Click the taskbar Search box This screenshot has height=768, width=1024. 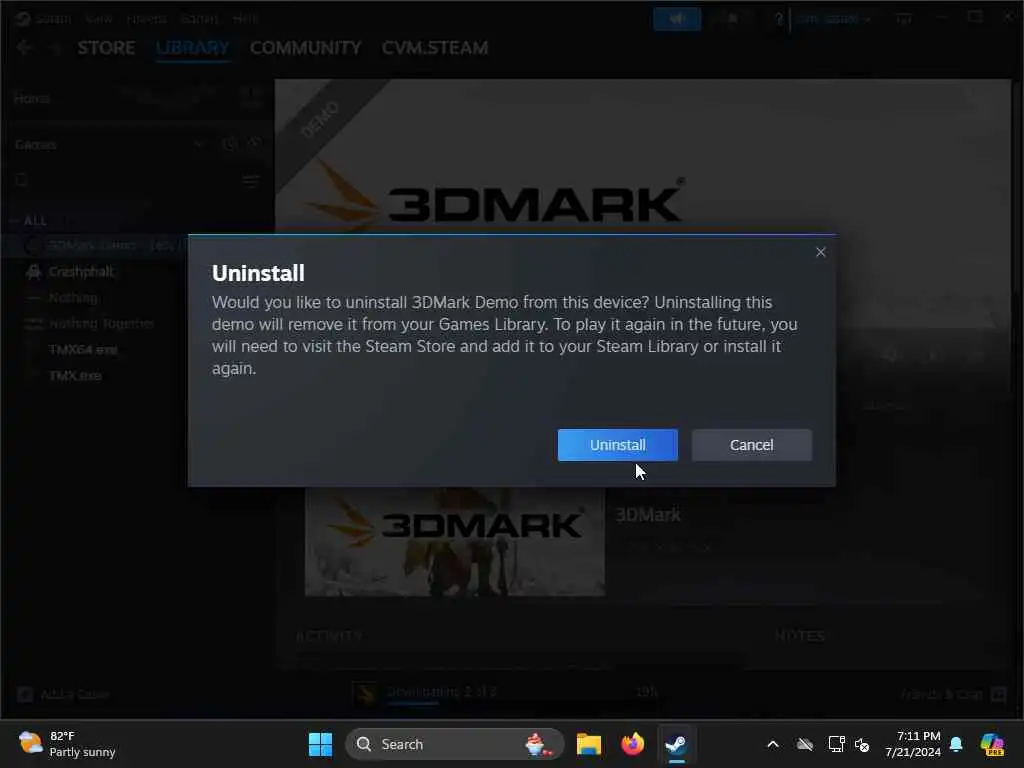click(x=455, y=744)
